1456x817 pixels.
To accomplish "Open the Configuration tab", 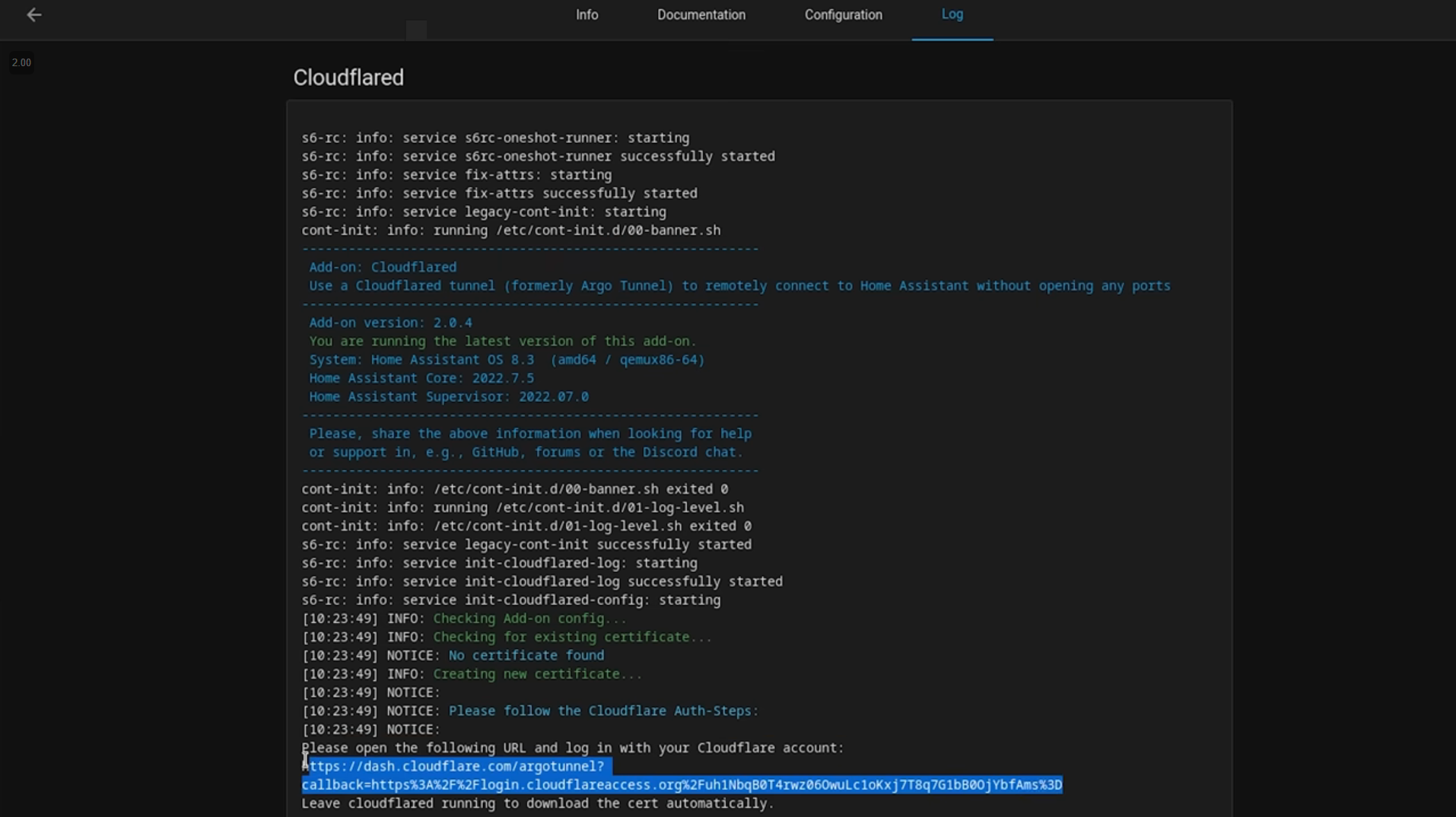I will [843, 14].
